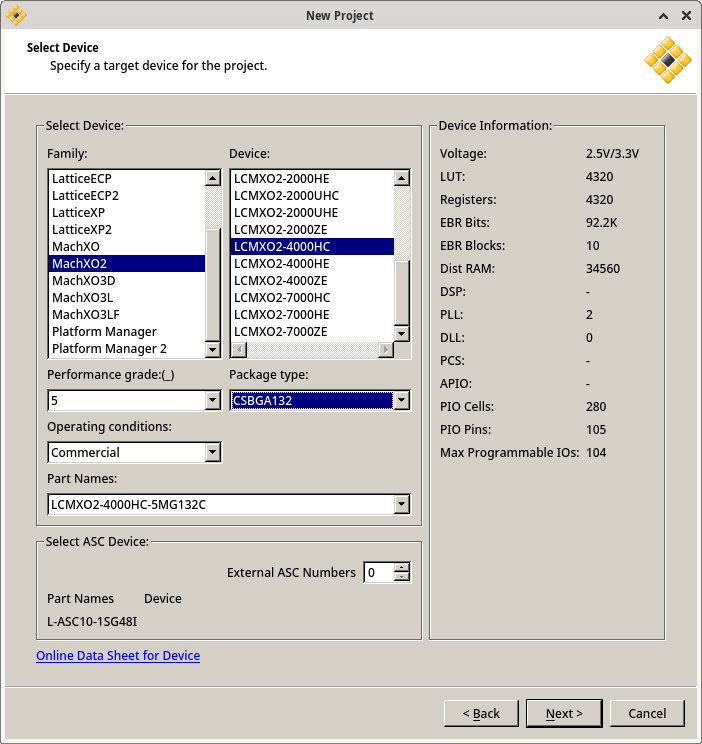
Task: Select Platform Manager family
Action: (127, 332)
